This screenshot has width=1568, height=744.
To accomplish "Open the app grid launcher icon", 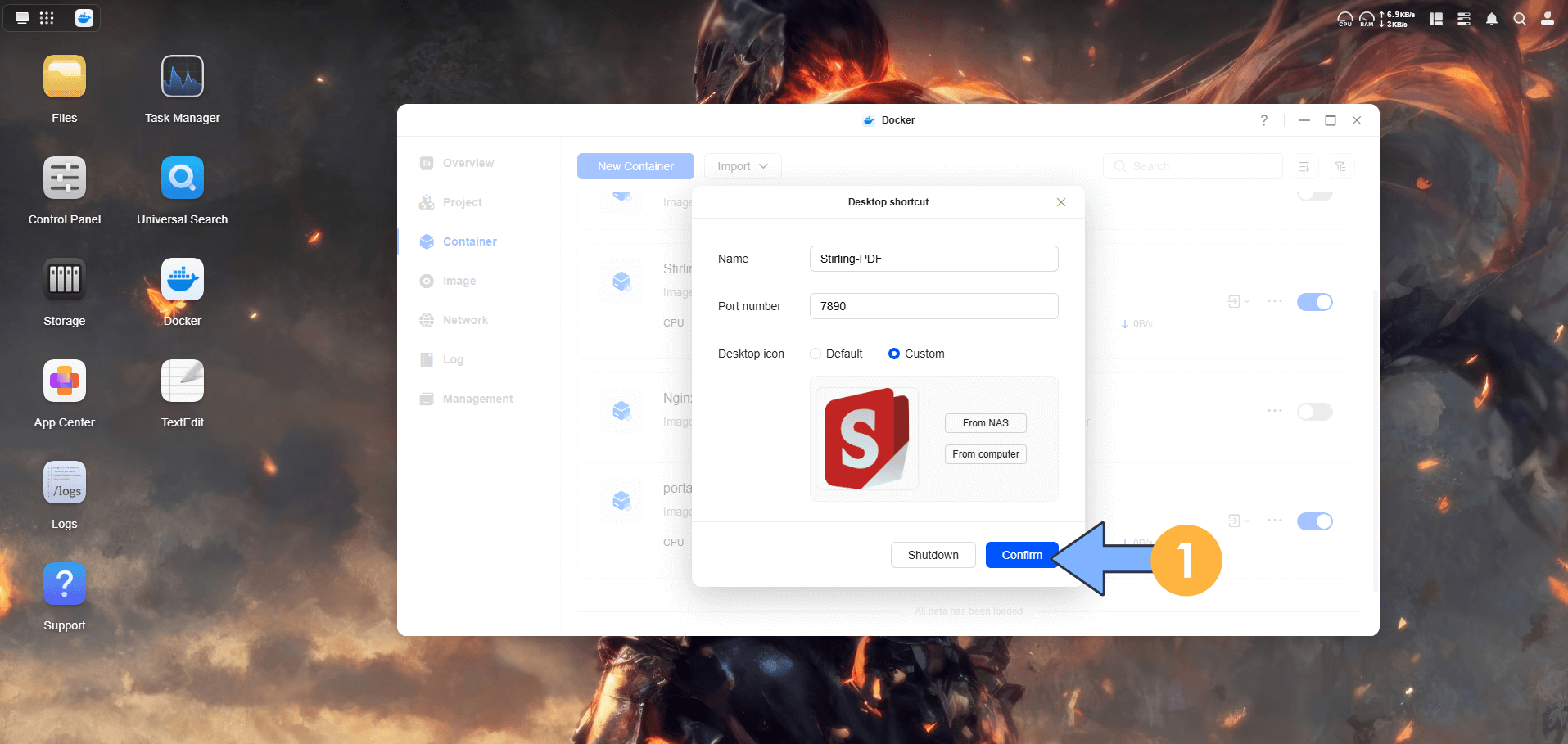I will (x=47, y=18).
